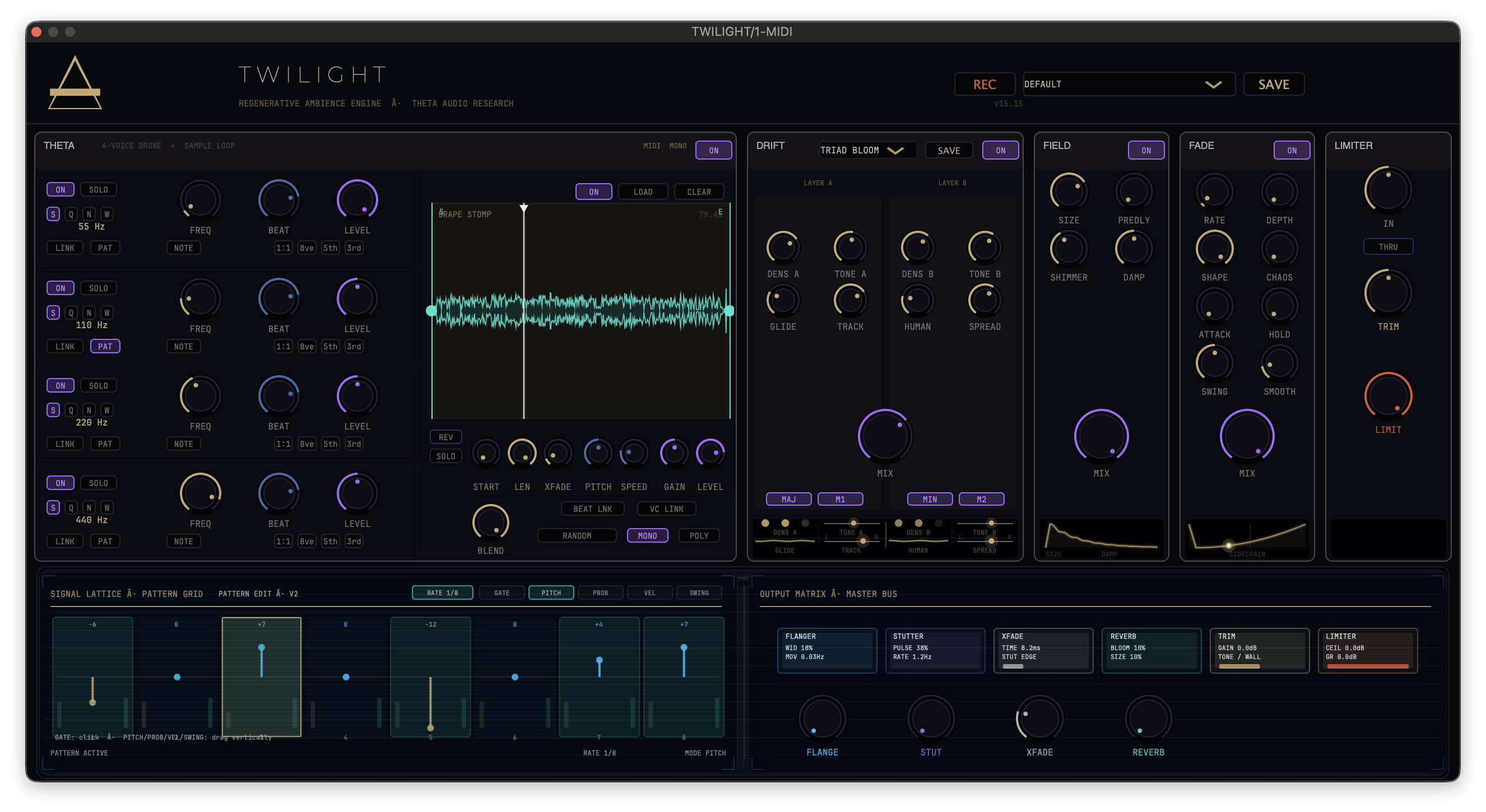Click the Theta Audio triangle logo
The width and height of the screenshot is (1486, 812).
(75, 82)
